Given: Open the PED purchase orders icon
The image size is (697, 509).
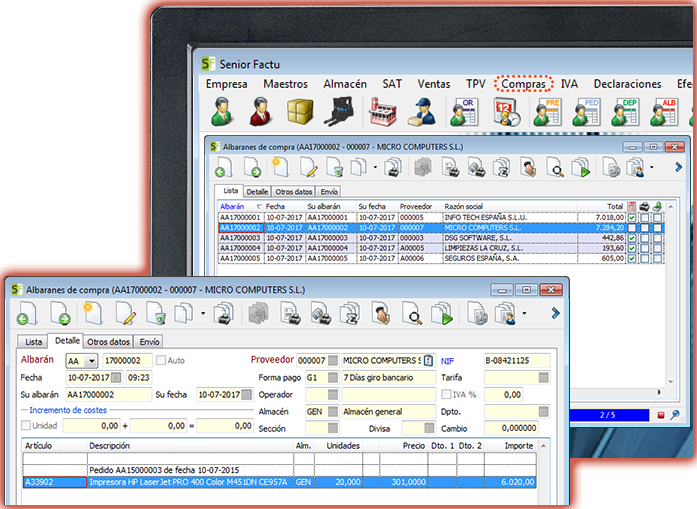Looking at the screenshot, I should (586, 112).
